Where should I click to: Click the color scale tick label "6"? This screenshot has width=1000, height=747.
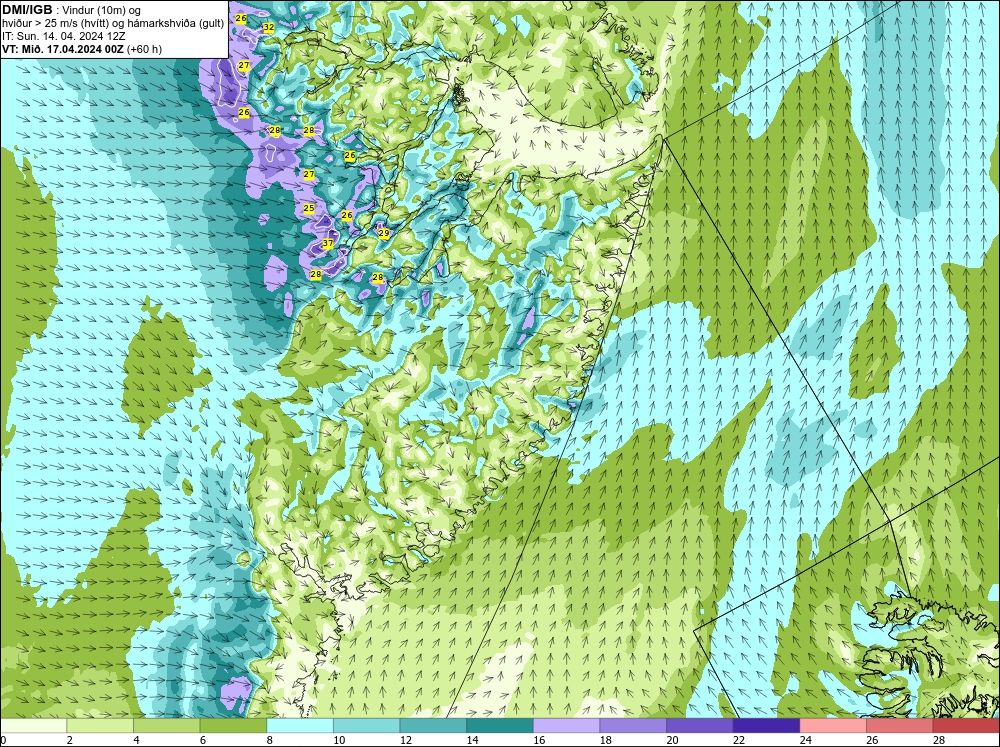(x=203, y=740)
